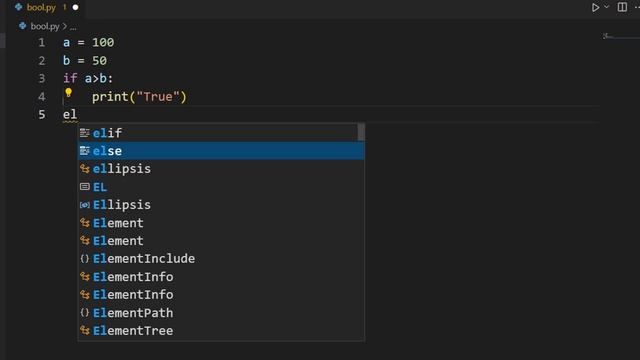Click the bool.py breadcrumb item

tap(45, 27)
